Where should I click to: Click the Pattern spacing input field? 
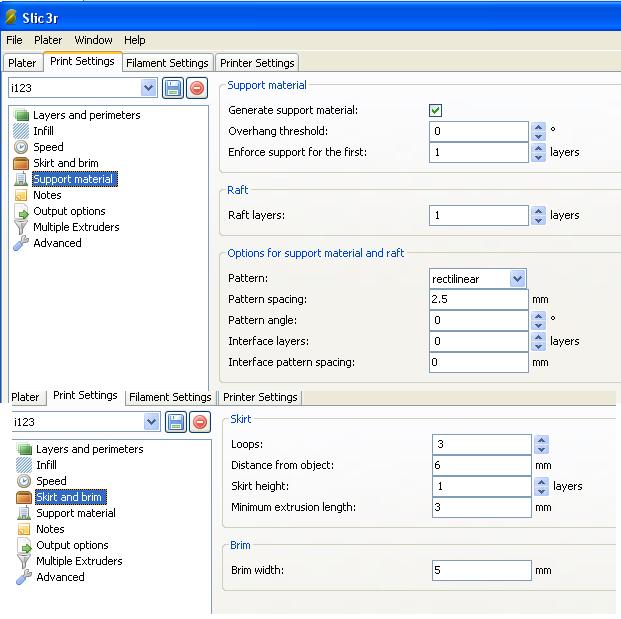(x=478, y=299)
